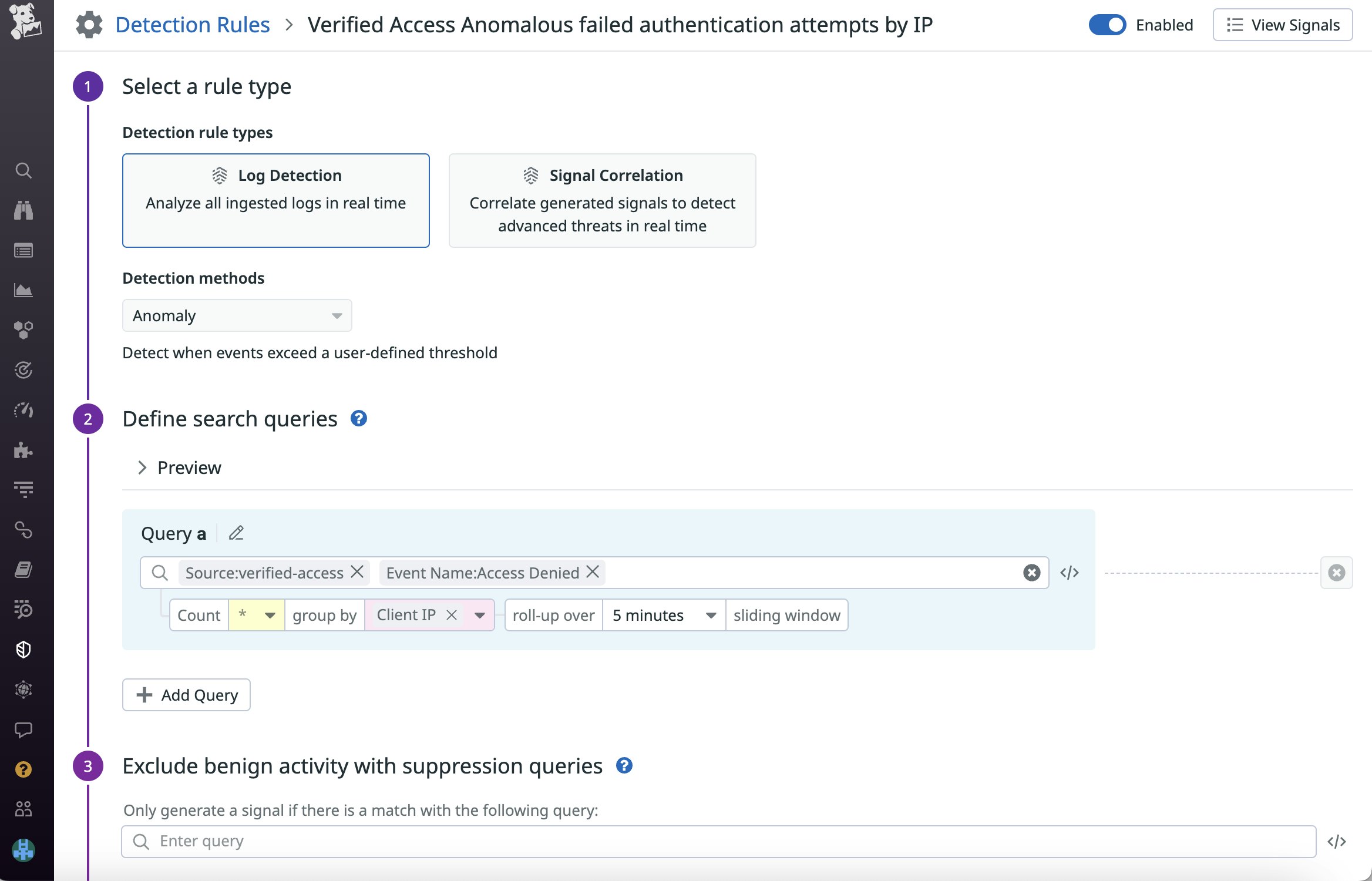Click the View Signals button
The image size is (1372, 881).
[x=1283, y=25]
